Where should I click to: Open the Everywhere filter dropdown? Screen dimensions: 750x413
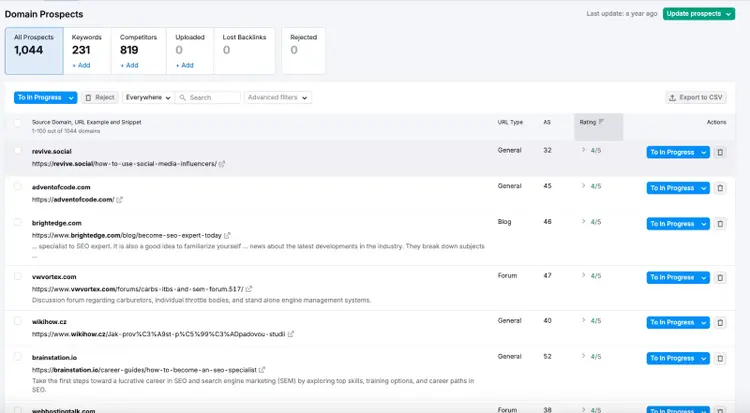(148, 98)
